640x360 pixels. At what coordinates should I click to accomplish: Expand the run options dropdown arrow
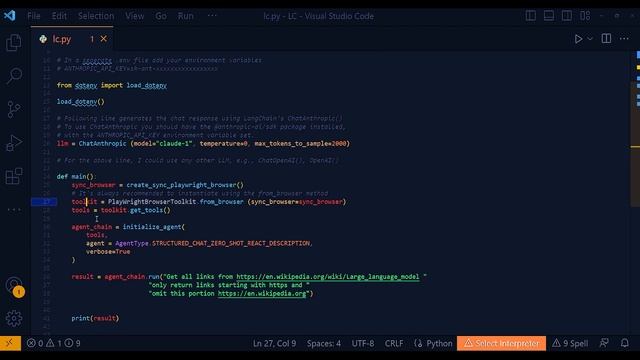coord(590,39)
